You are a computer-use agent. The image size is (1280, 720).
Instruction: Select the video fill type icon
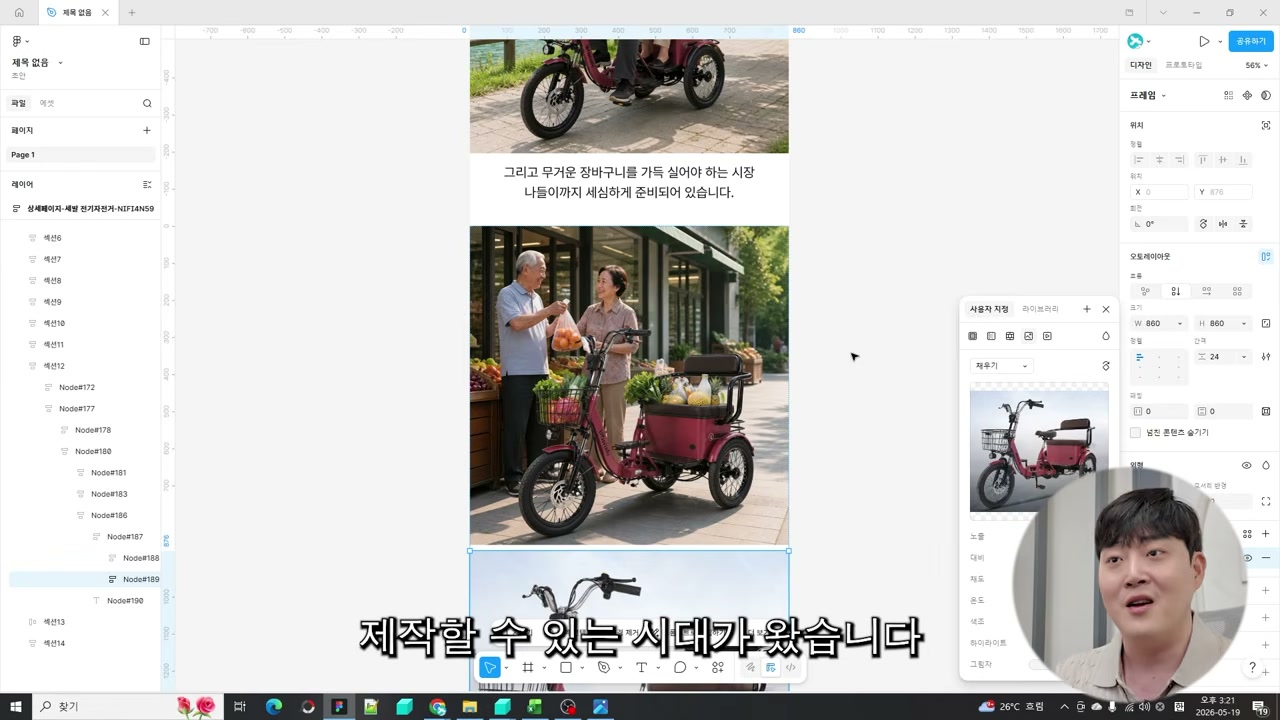click(1047, 336)
